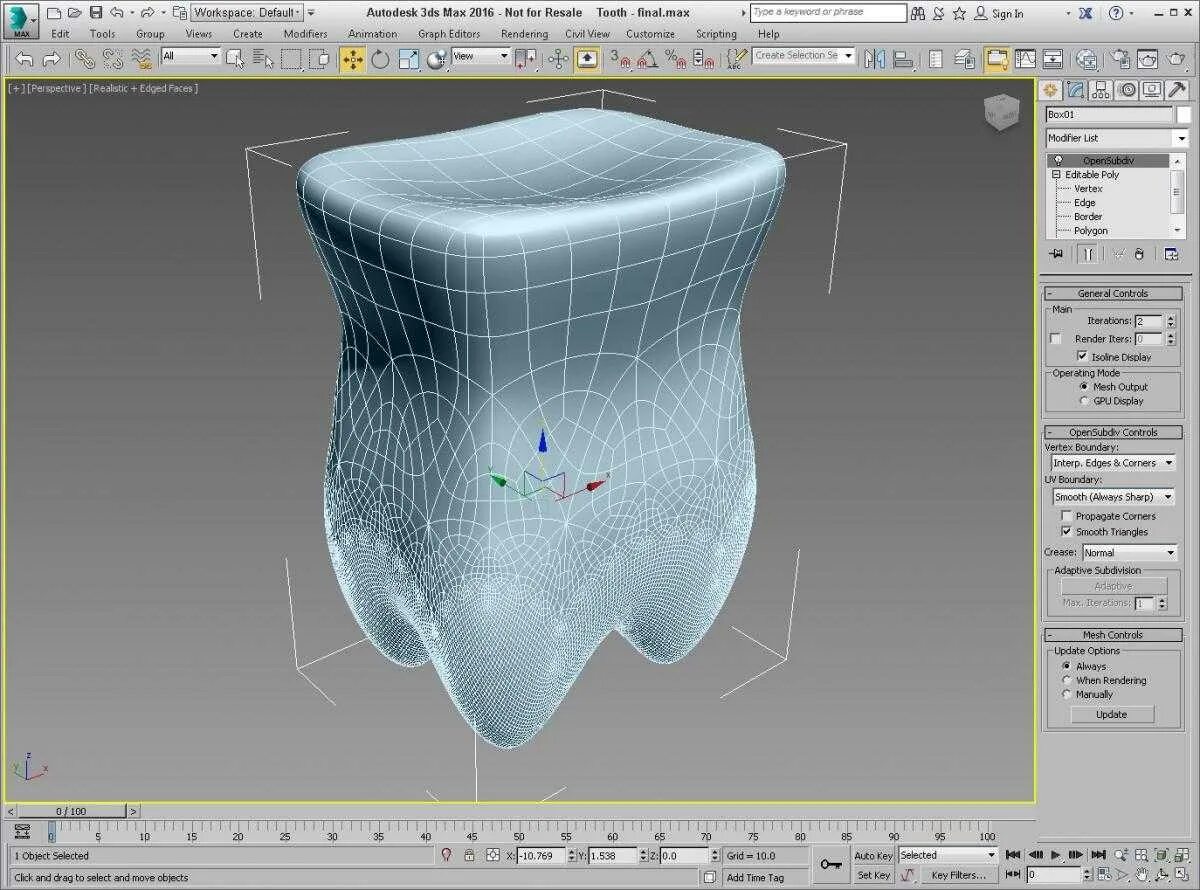
Task: Switch to the Hierarchy command panel tab
Action: [1102, 89]
